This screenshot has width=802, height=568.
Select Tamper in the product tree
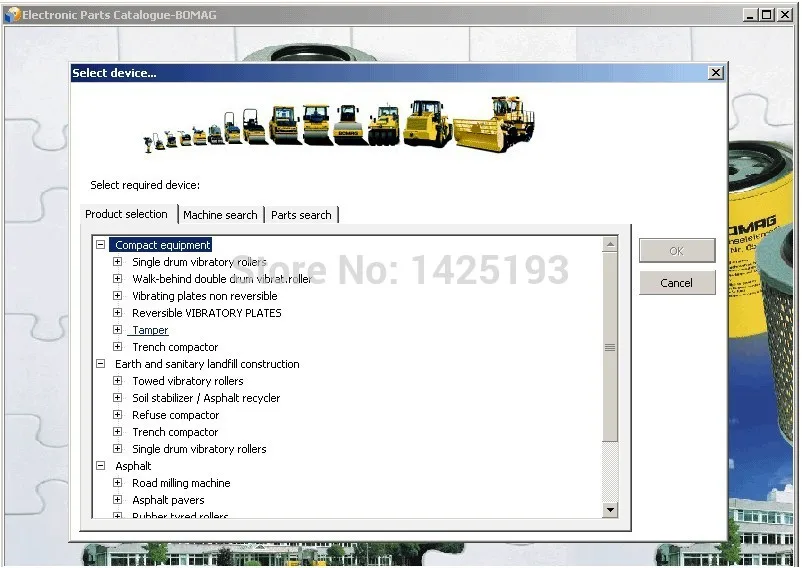pyautogui.click(x=150, y=330)
